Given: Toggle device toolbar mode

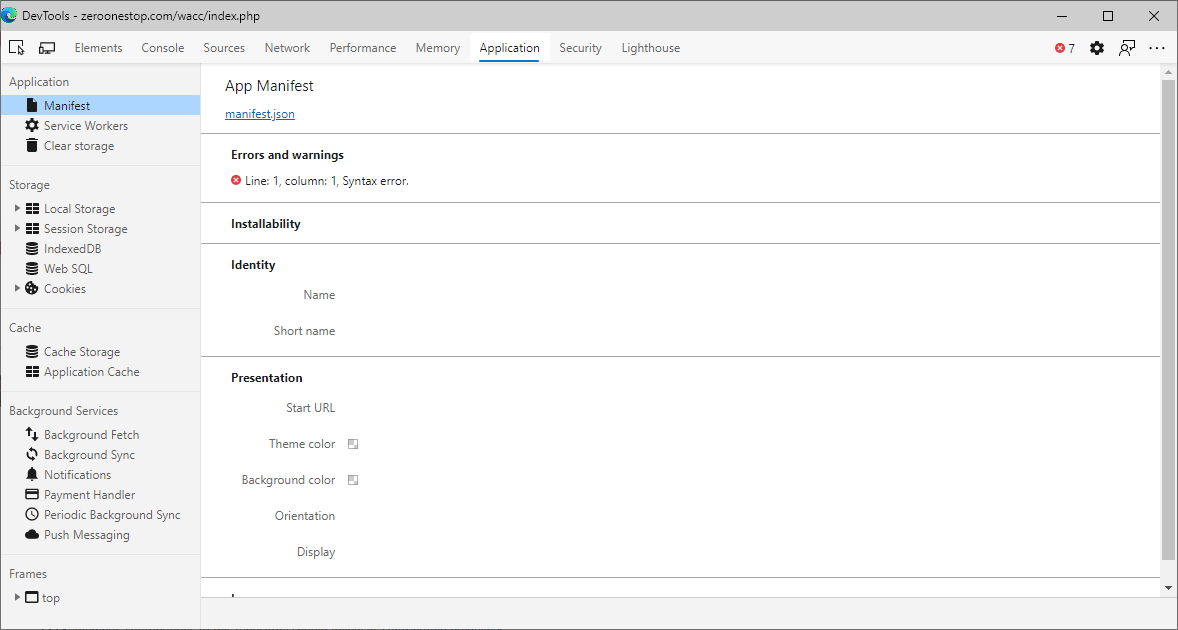Looking at the screenshot, I should tap(46, 46).
